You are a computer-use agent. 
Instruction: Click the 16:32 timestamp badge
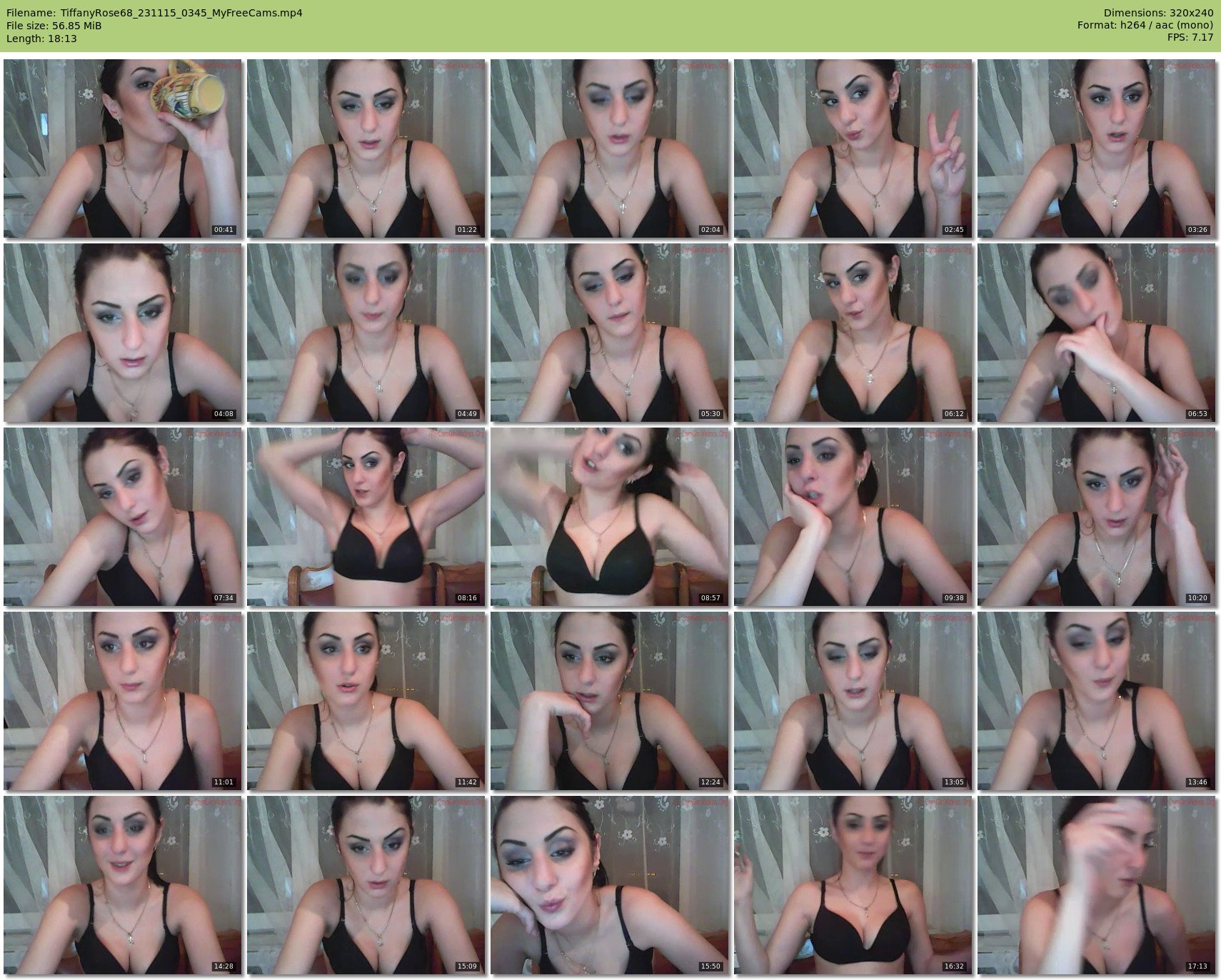point(953,966)
